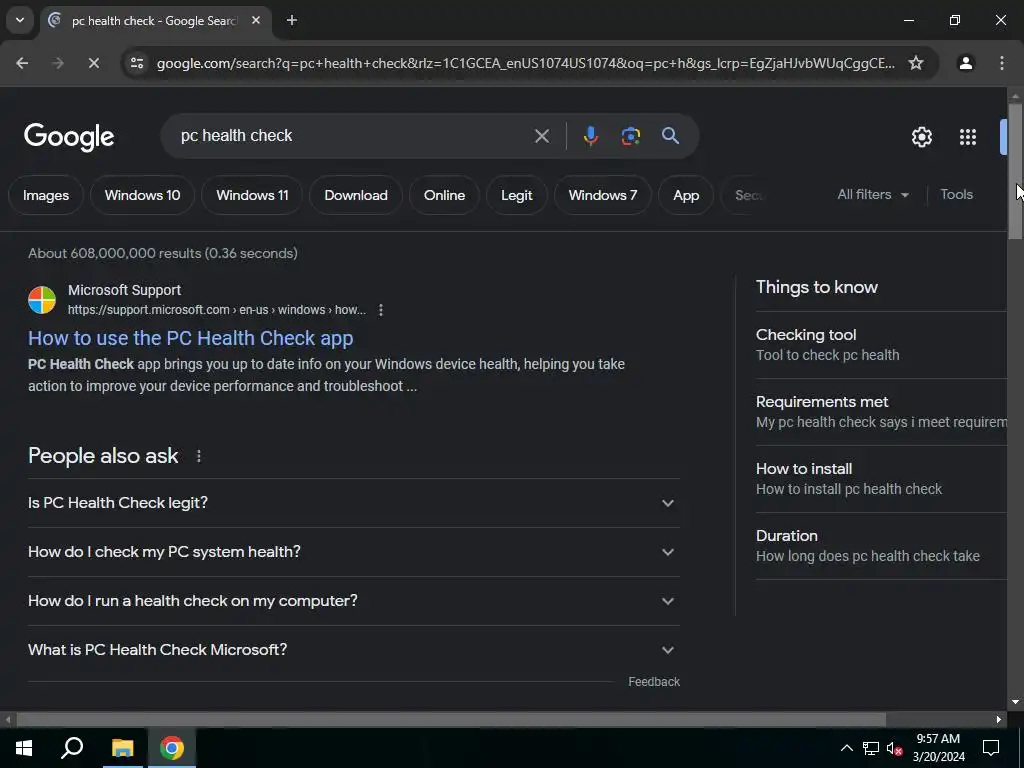Open Requirements met in Things to know
The height and width of the screenshot is (768, 1024).
coord(881,412)
